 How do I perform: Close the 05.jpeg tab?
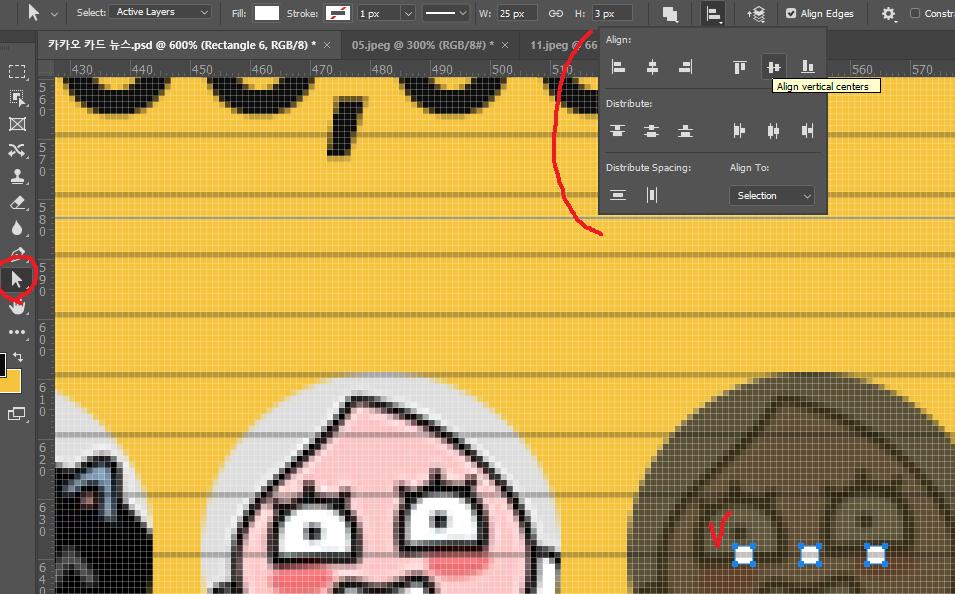point(505,45)
